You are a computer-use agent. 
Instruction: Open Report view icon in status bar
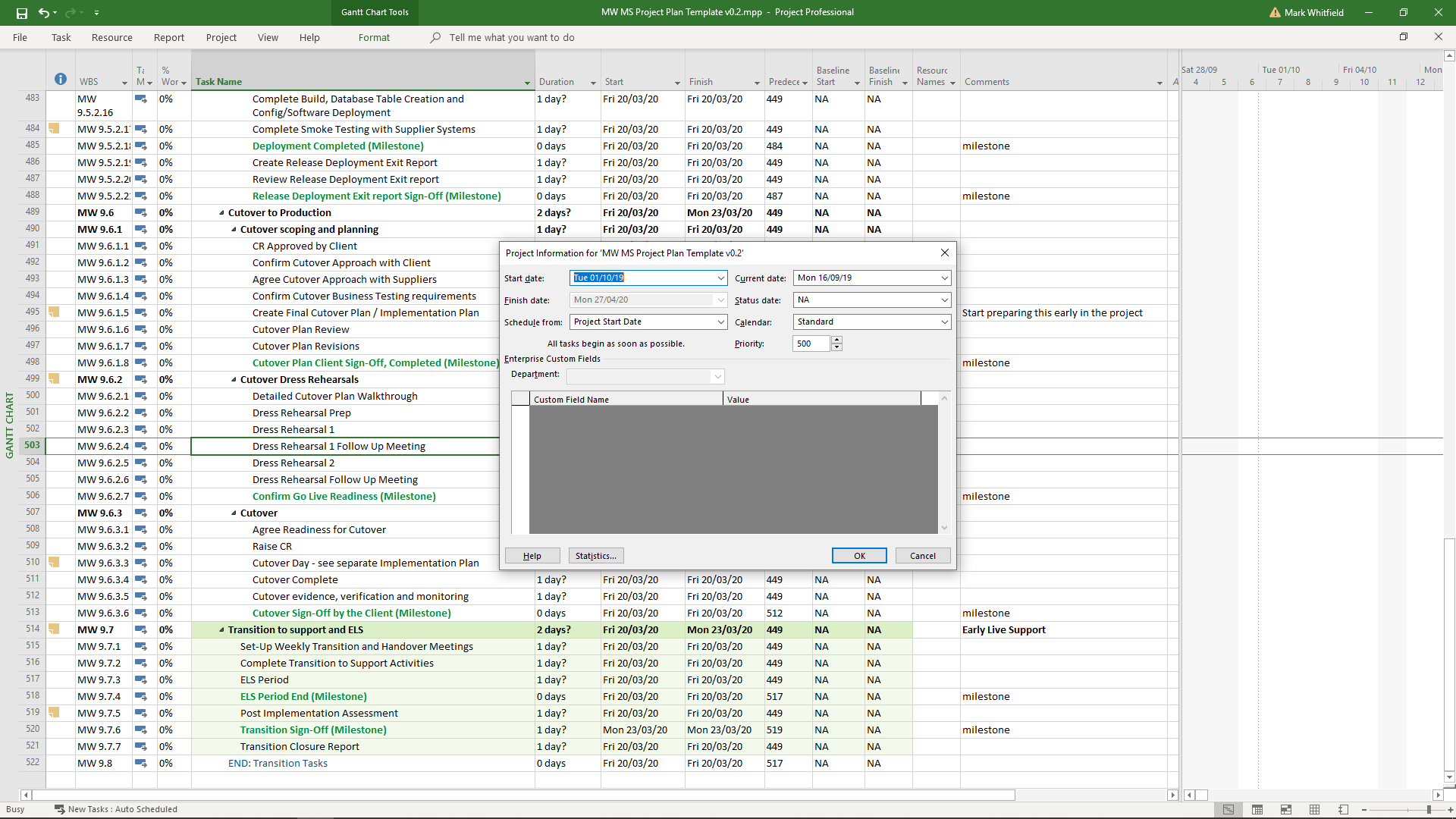coord(1343,809)
